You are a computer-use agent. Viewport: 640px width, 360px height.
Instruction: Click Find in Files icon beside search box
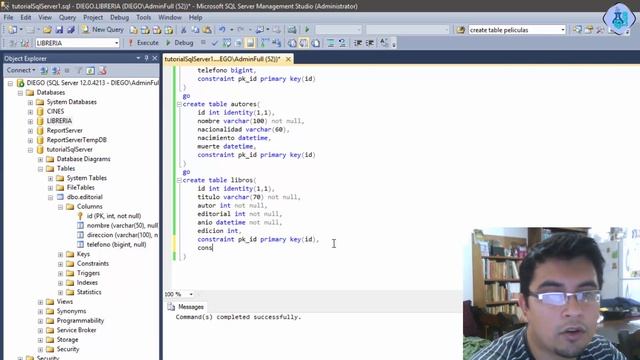click(460, 30)
